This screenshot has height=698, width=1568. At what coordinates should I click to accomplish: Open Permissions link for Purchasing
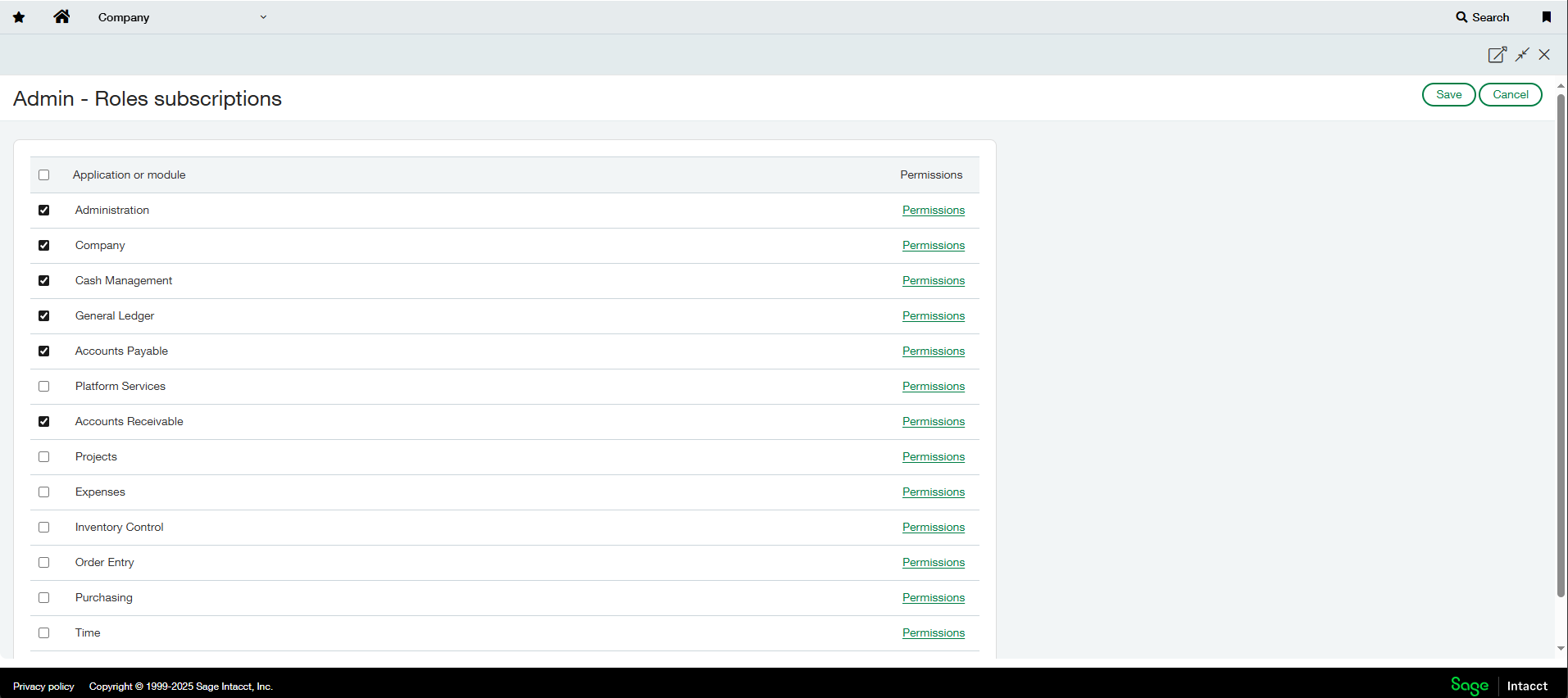933,598
